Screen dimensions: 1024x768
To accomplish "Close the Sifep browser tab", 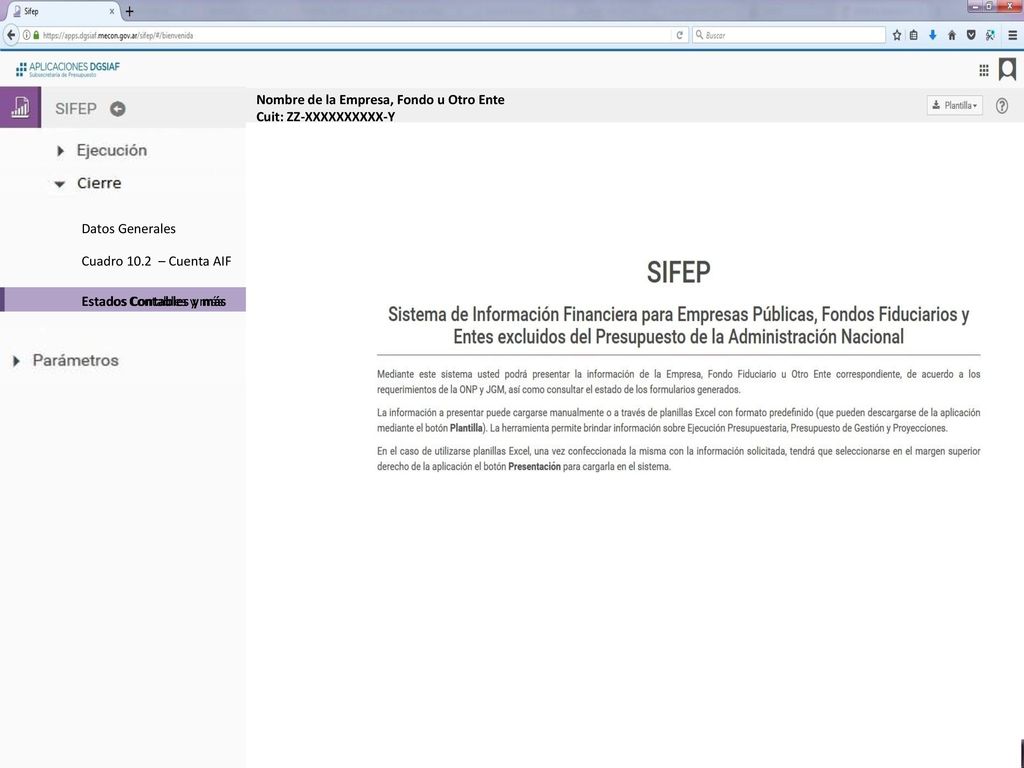I will [x=112, y=11].
